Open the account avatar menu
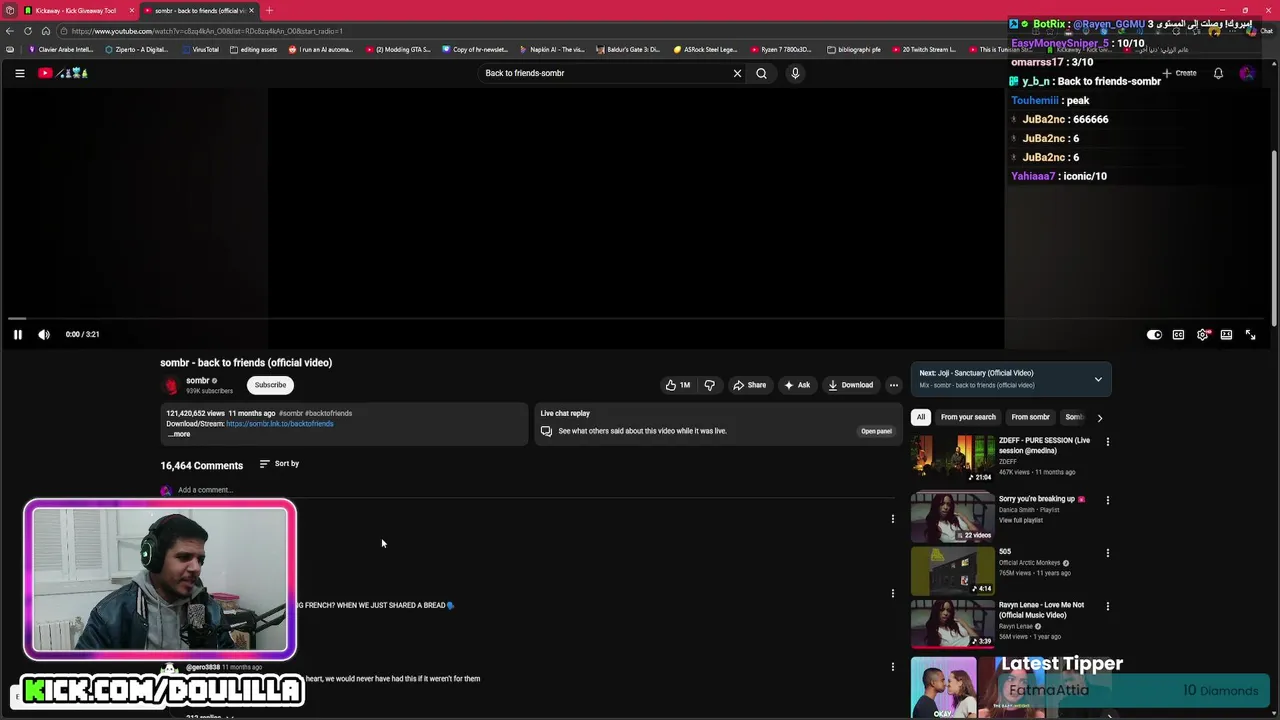Image resolution: width=1280 pixels, height=720 pixels. 1246,73
